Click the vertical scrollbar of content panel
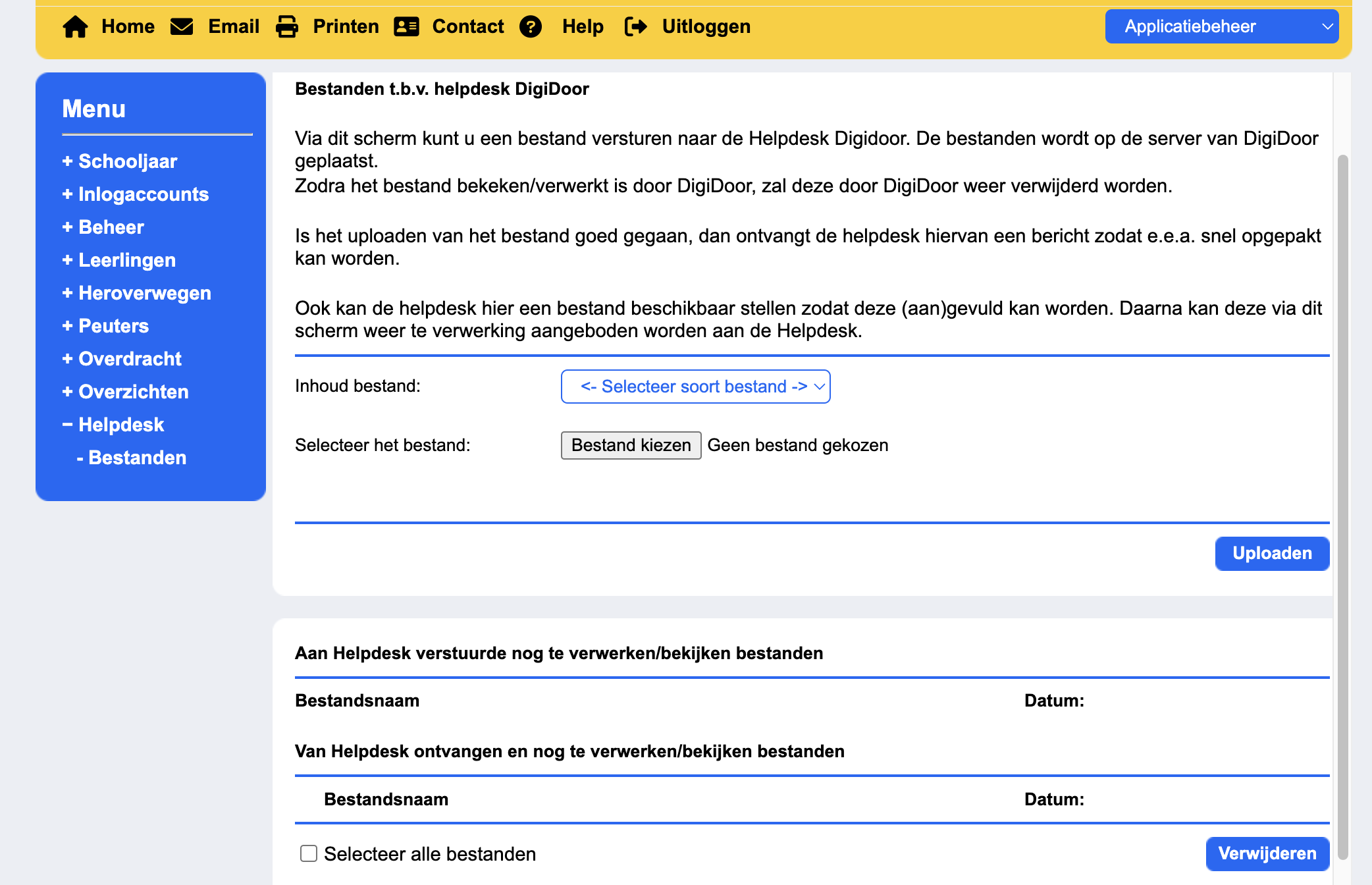 1343,507
